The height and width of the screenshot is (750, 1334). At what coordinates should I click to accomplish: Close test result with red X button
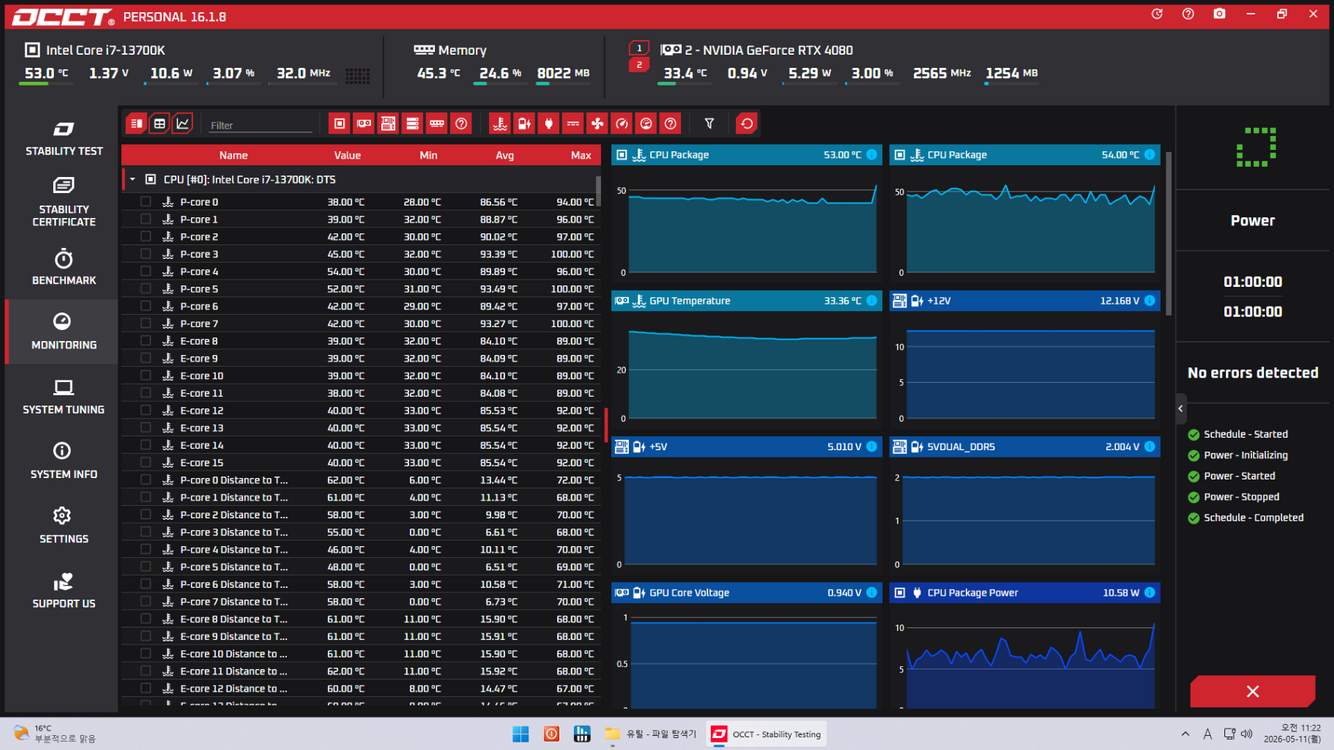coord(1252,692)
